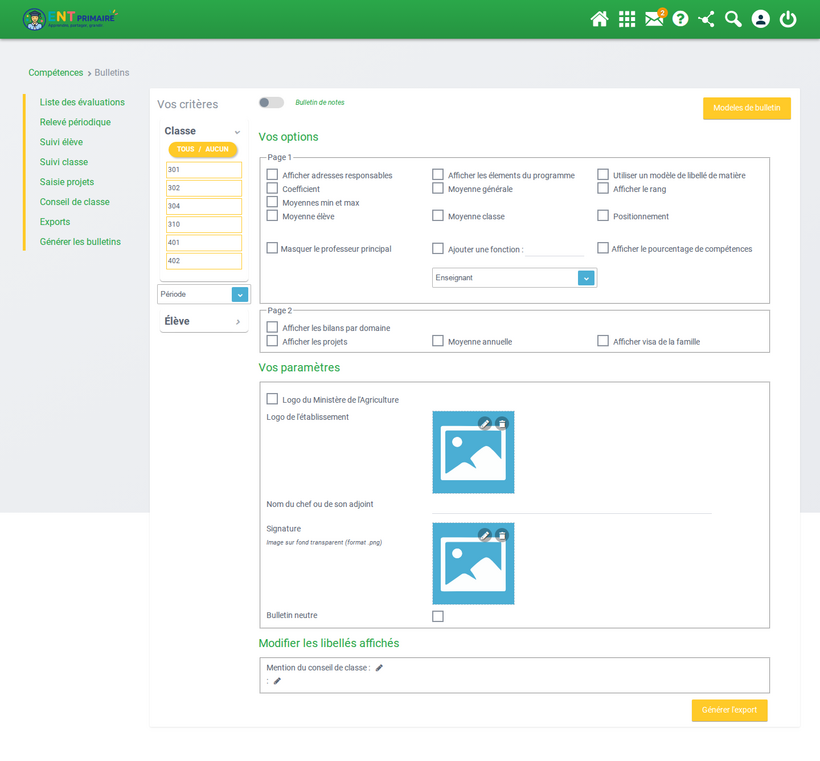Delete the signature image with trash icon
820x761 pixels.
pyautogui.click(x=502, y=535)
